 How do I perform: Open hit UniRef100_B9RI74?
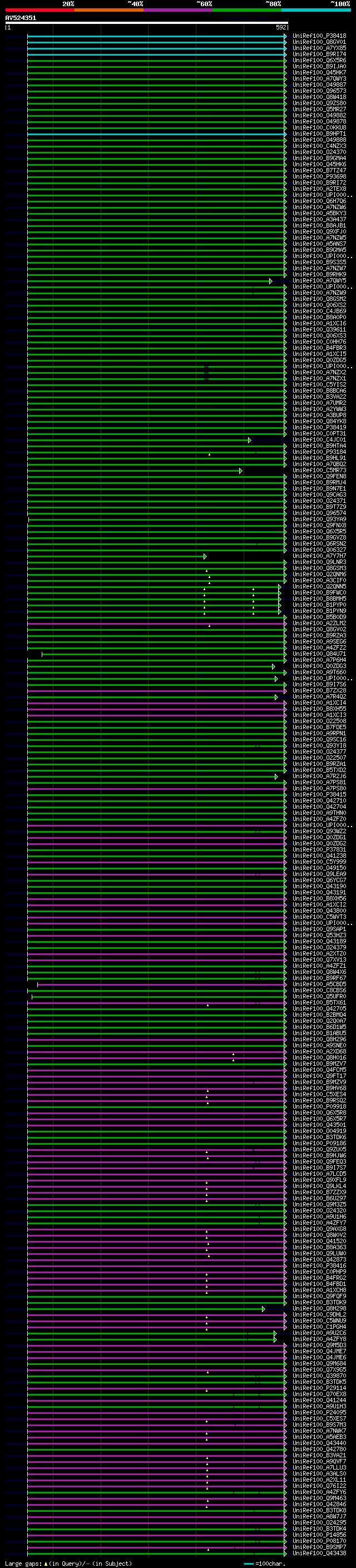coord(319,54)
